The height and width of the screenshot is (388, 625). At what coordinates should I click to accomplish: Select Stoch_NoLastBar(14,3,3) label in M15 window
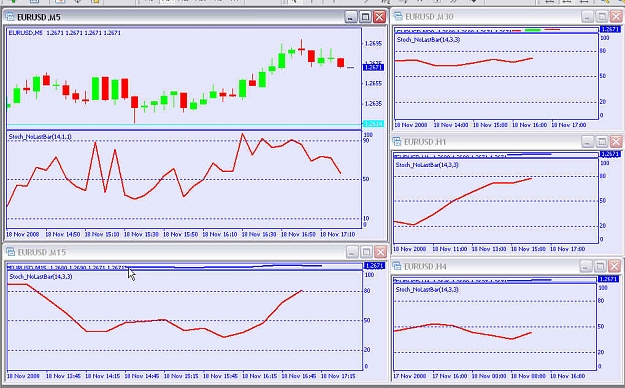click(41, 276)
